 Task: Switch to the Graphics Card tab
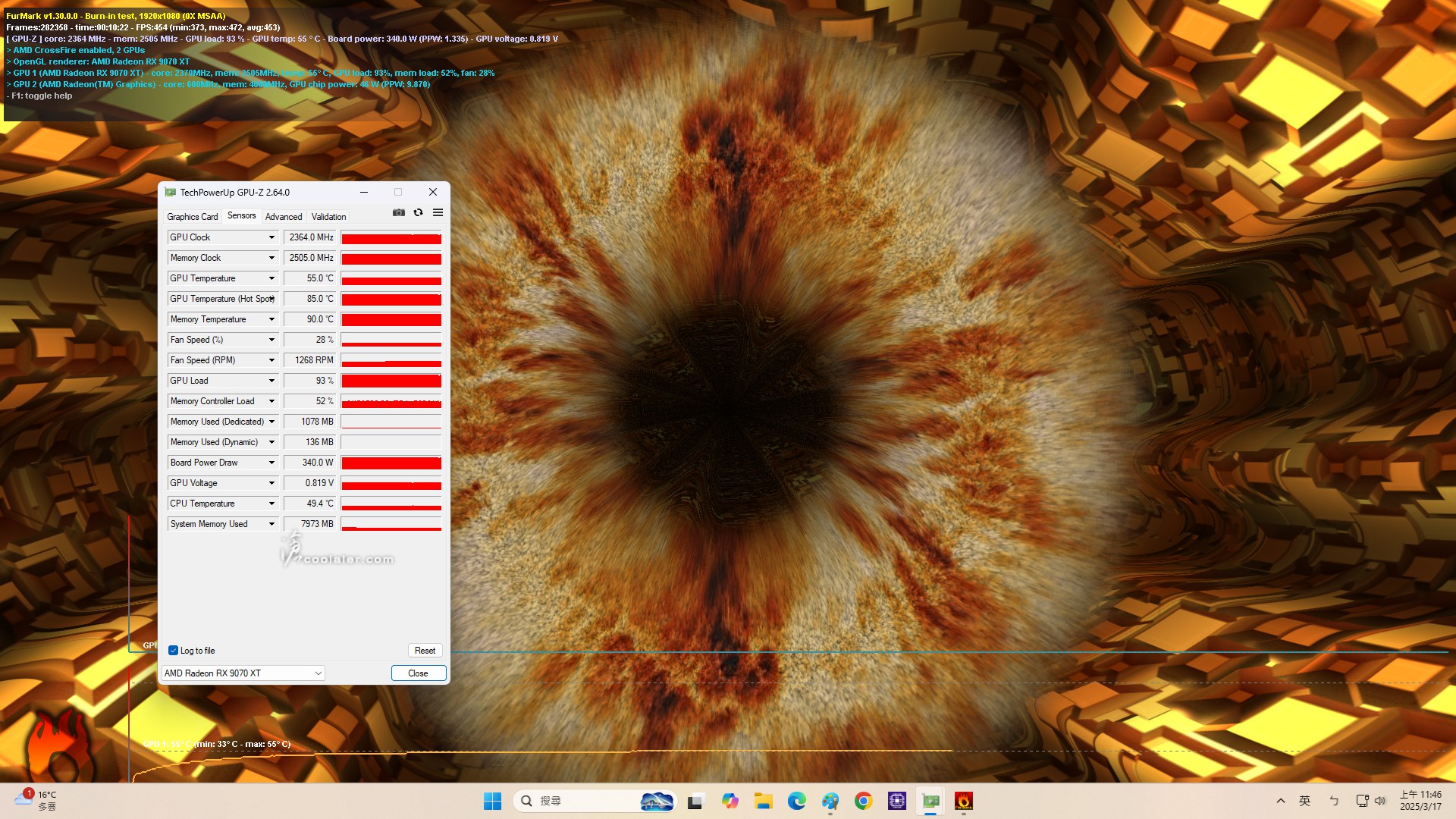point(193,217)
